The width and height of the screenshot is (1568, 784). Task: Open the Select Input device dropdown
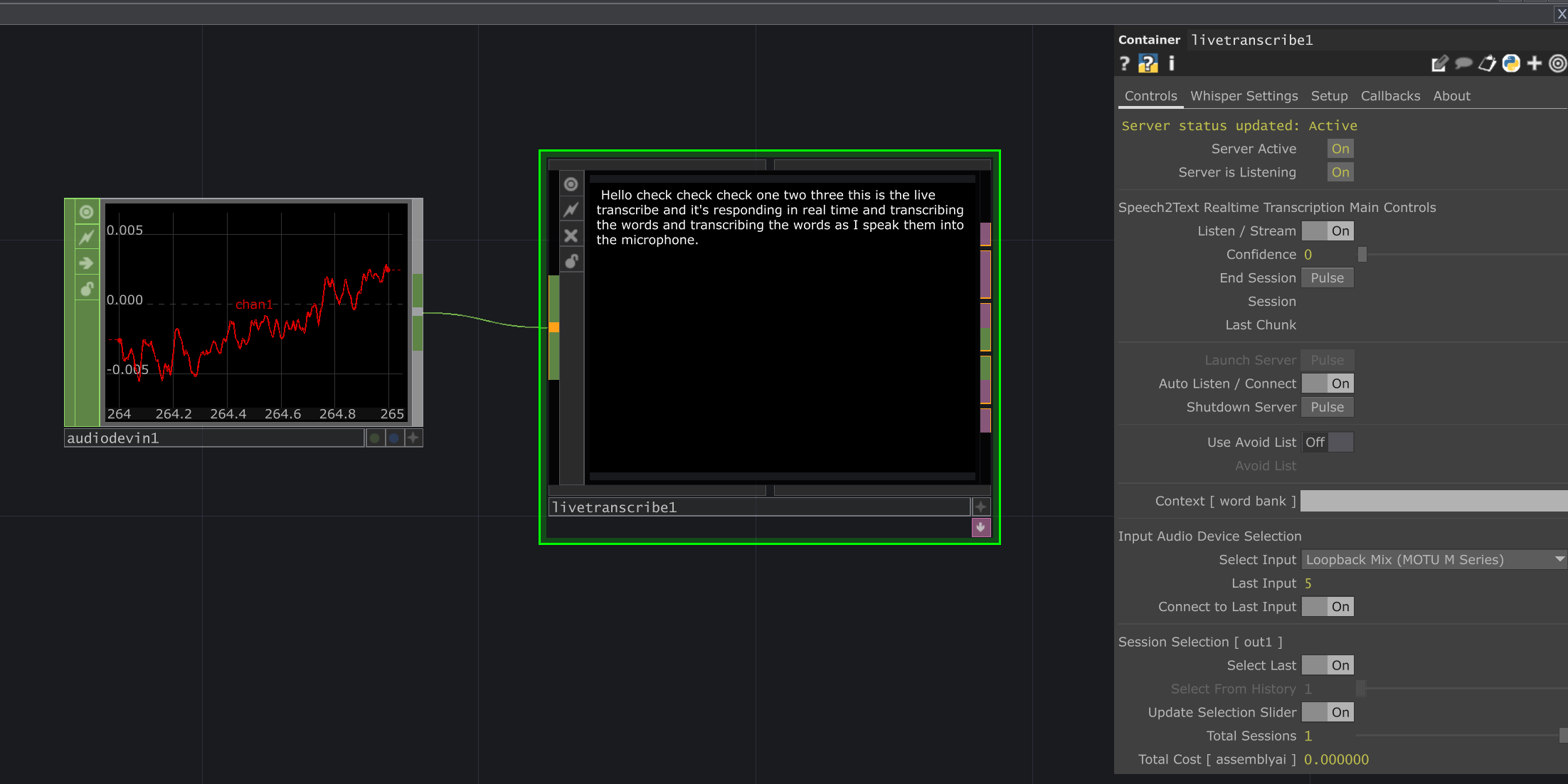click(1434, 560)
